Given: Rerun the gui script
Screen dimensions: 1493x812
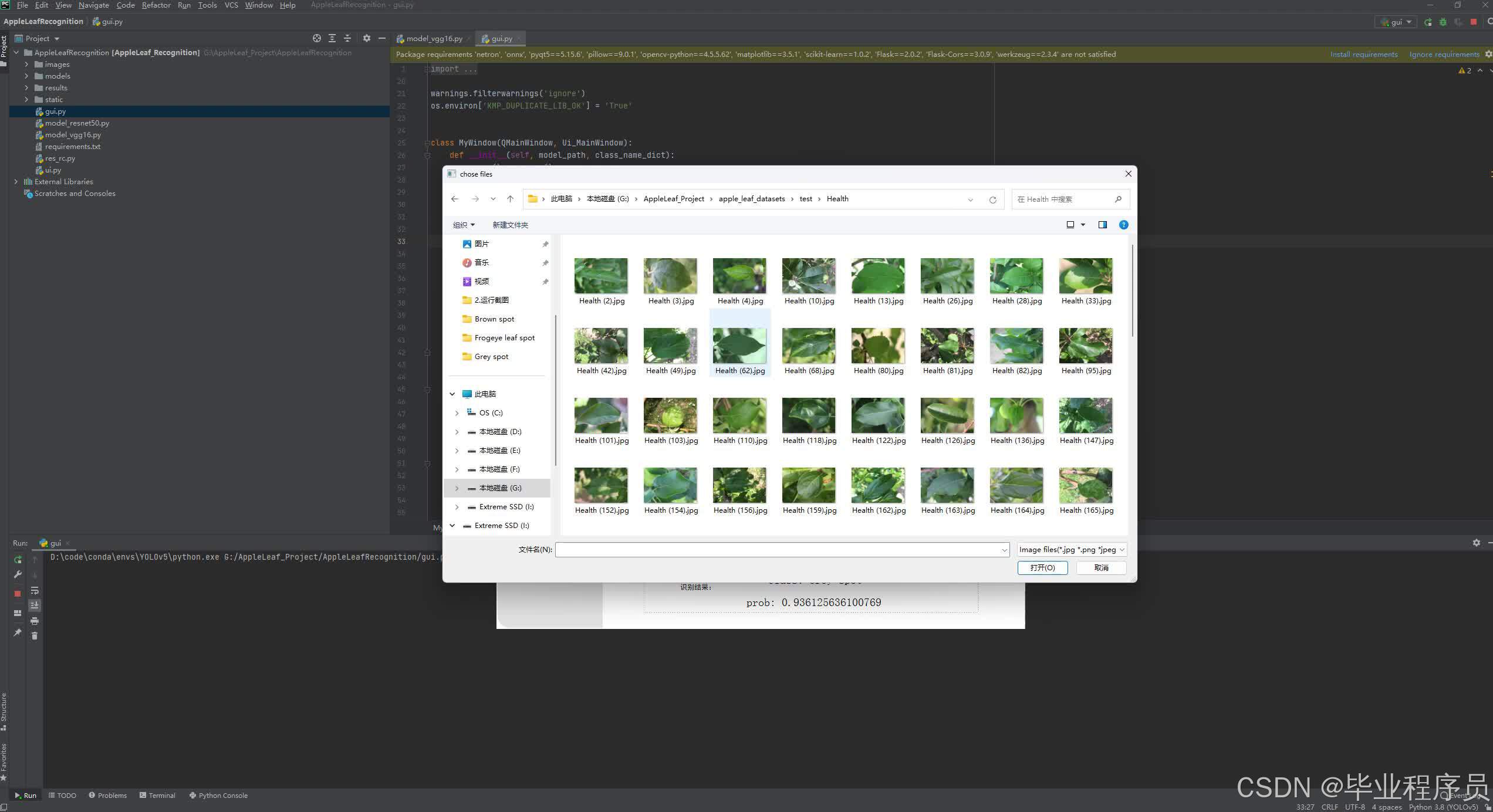Looking at the screenshot, I should 18,559.
